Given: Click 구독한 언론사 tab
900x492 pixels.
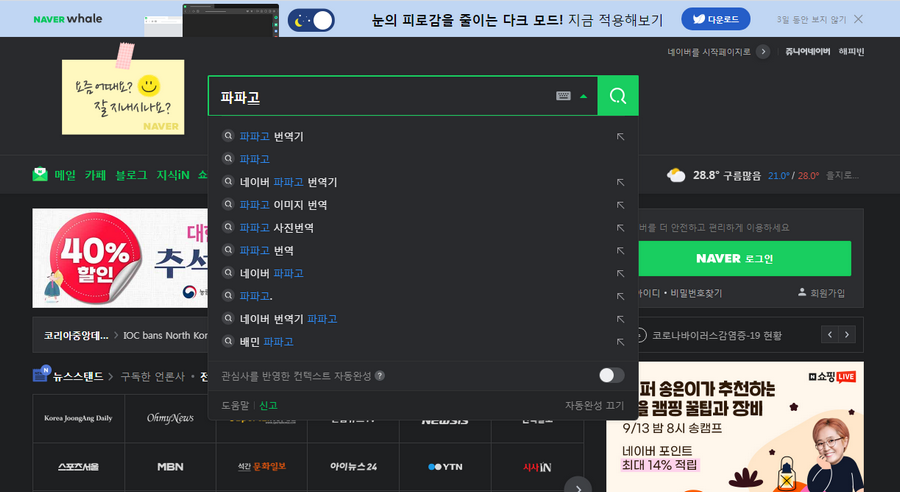Looking at the screenshot, I should pyautogui.click(x=152, y=377).
